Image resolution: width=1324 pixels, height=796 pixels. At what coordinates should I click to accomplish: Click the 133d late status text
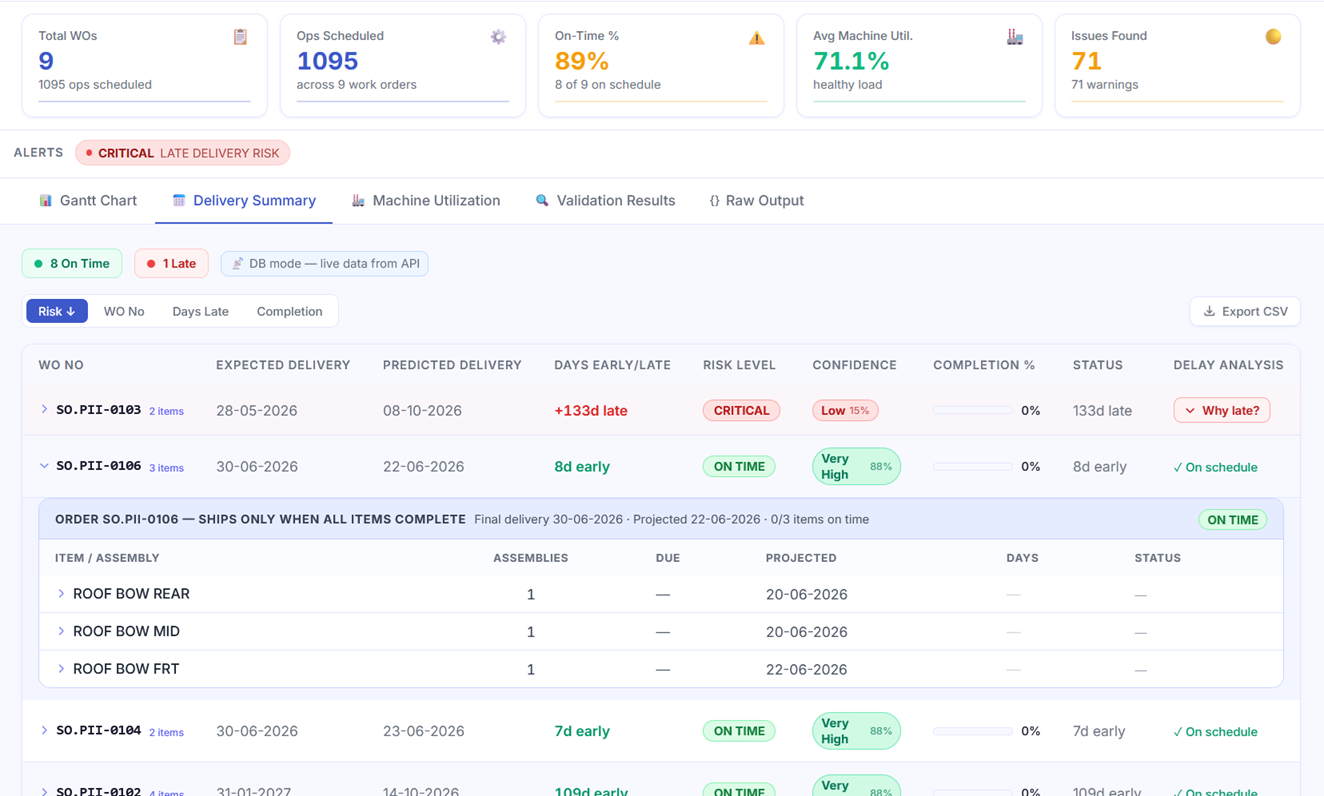[1102, 410]
